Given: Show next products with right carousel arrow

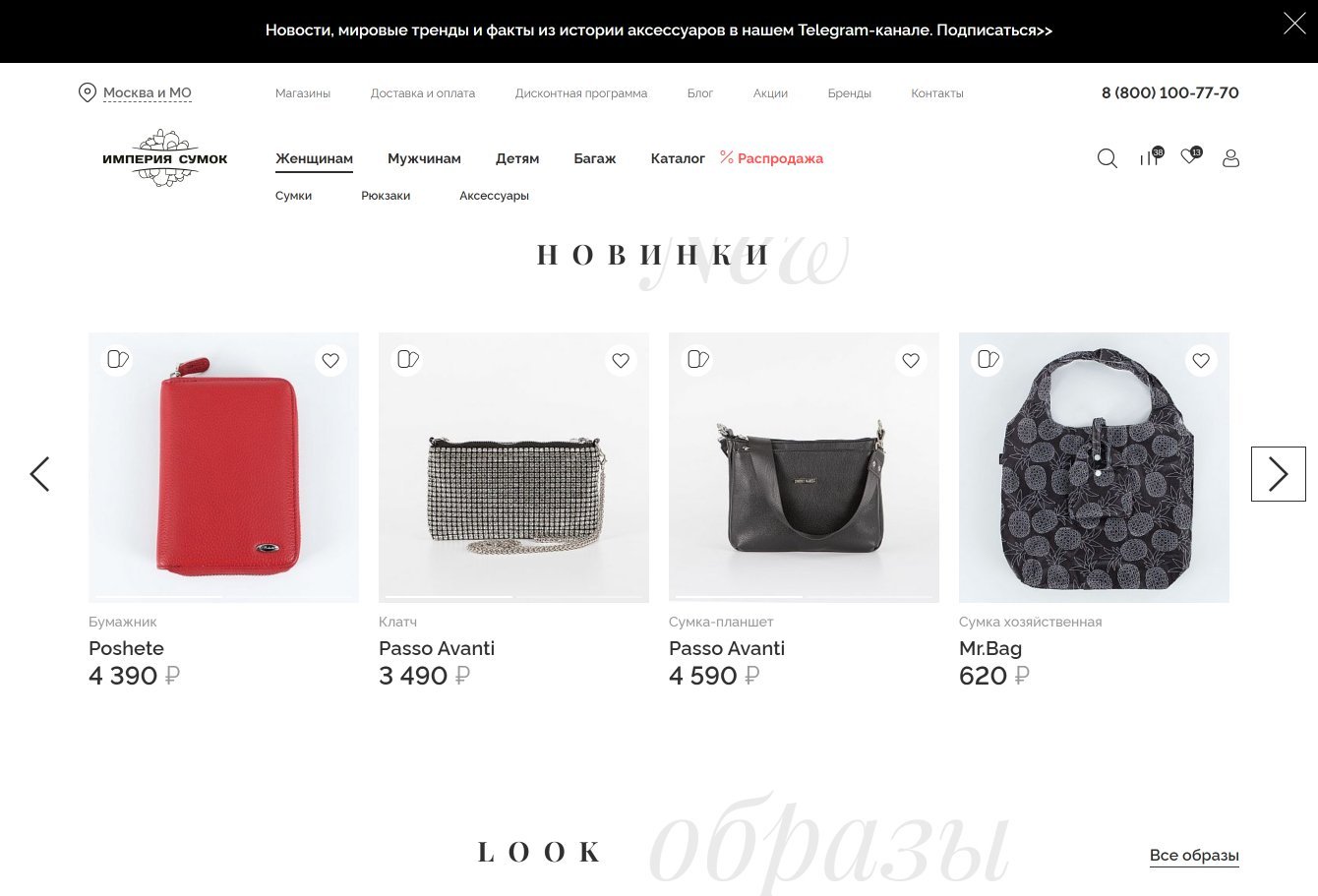Looking at the screenshot, I should point(1278,474).
